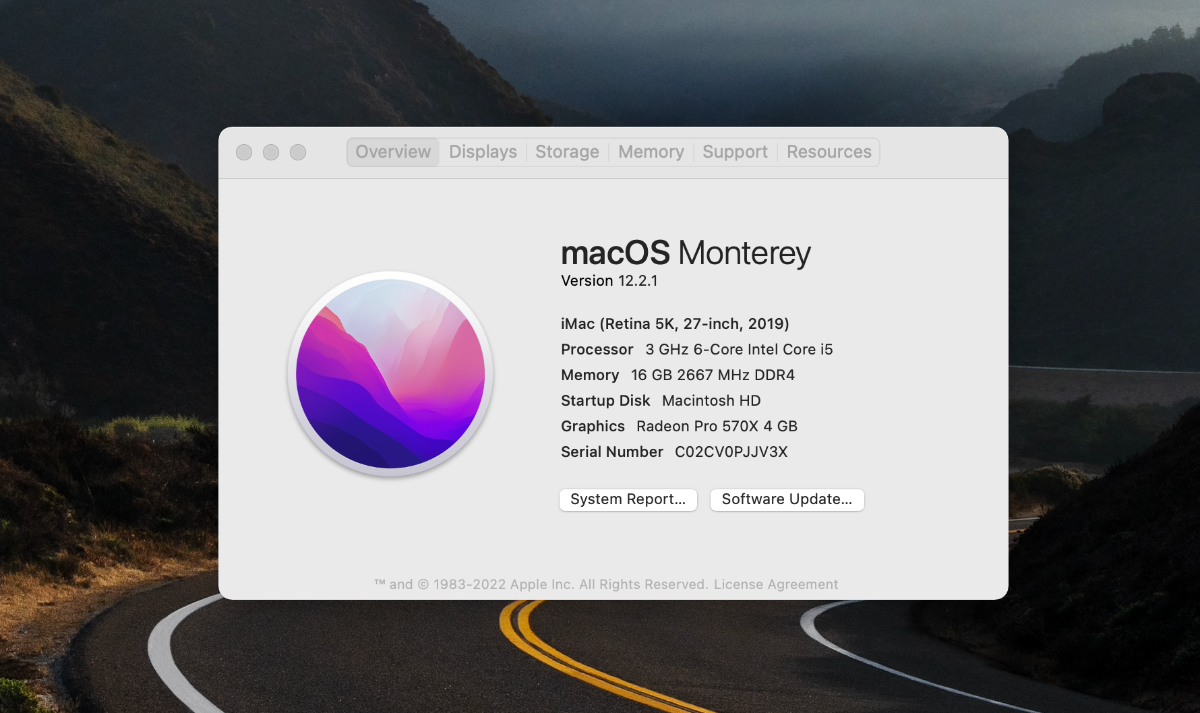Image resolution: width=1200 pixels, height=713 pixels.
Task: Minimize the About This Mac window
Action: [x=271, y=152]
